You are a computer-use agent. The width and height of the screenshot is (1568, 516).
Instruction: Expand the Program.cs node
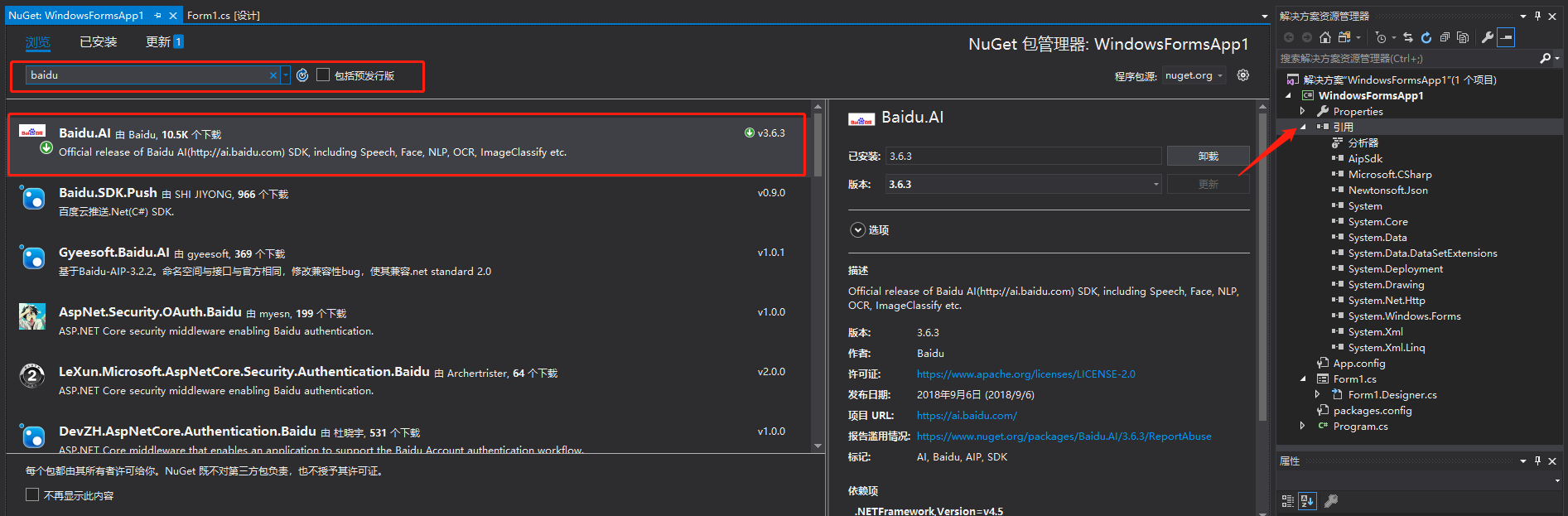(x=1303, y=426)
